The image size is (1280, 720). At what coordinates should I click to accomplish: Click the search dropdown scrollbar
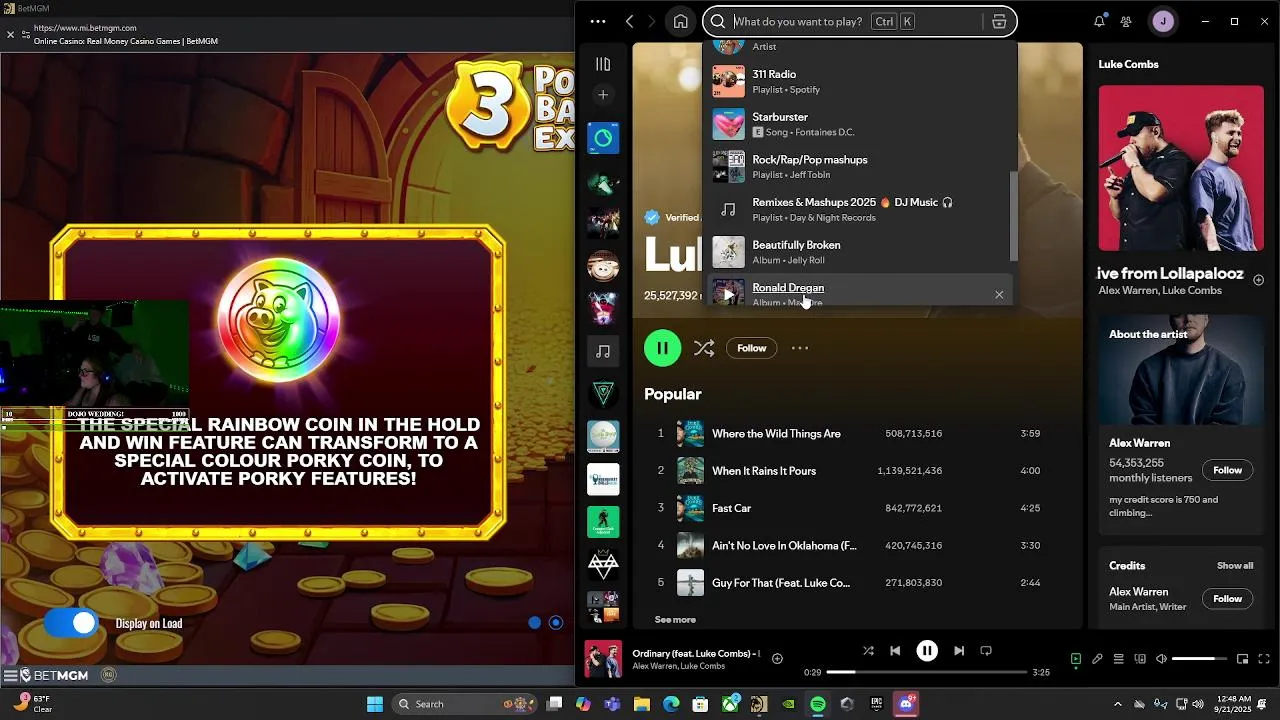(x=1013, y=215)
